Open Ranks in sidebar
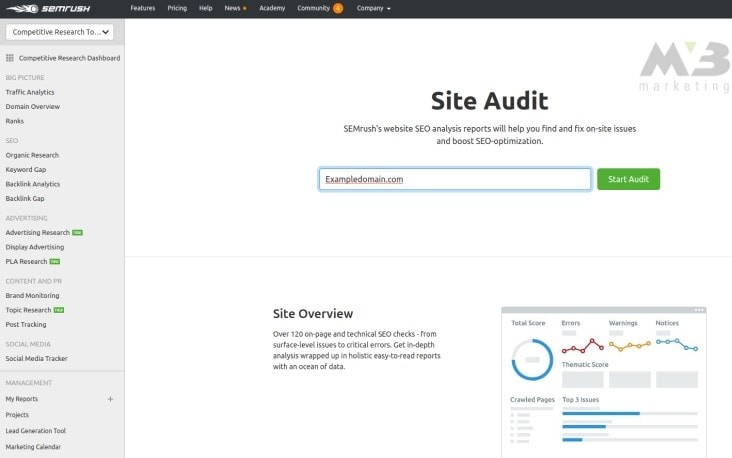This screenshot has width=732, height=458. point(14,121)
